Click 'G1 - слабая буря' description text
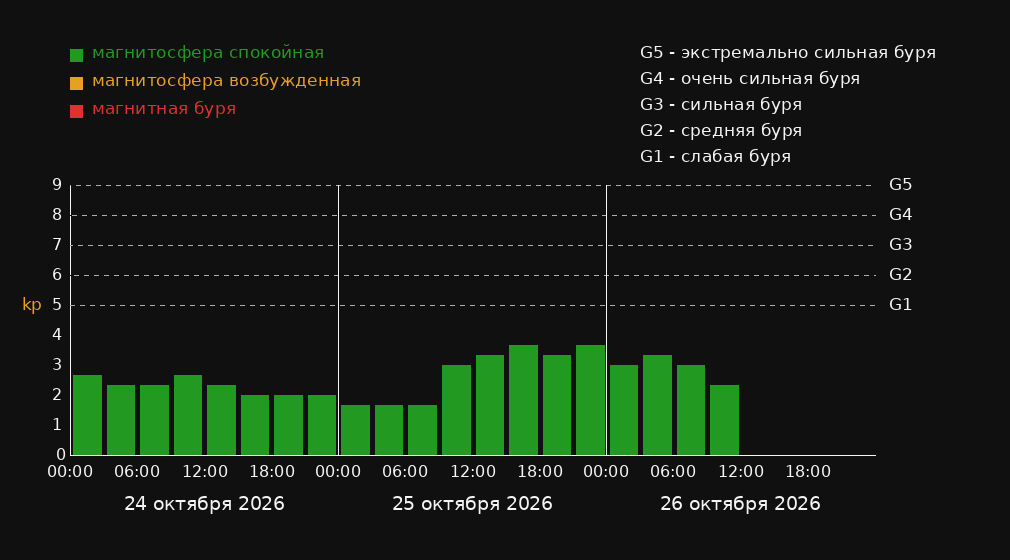 tap(715, 157)
